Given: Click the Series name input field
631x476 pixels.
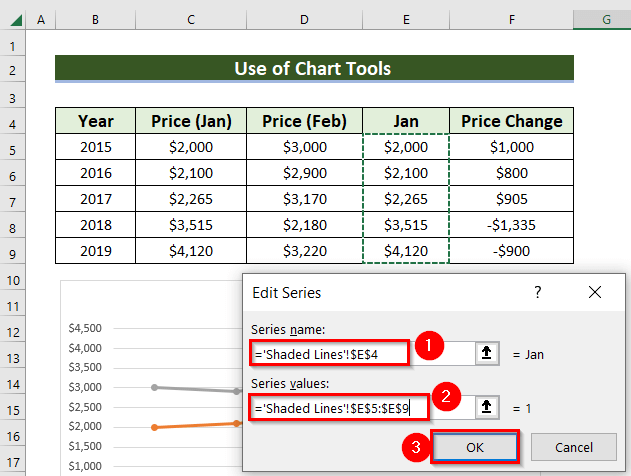Looking at the screenshot, I should pos(330,352).
